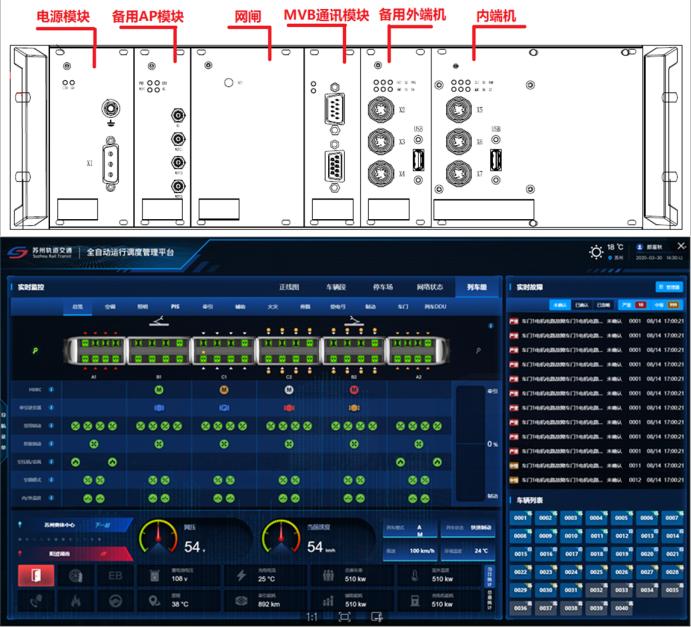Click the 实时监控 panel title
691x627 pixels.
(x=30, y=287)
